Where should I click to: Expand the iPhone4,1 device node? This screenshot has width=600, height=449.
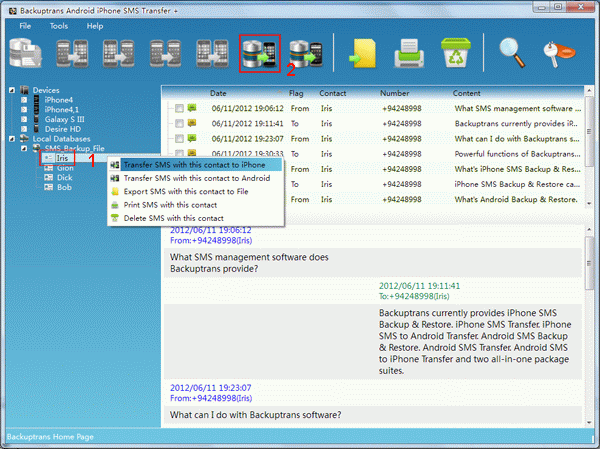(x=24, y=109)
